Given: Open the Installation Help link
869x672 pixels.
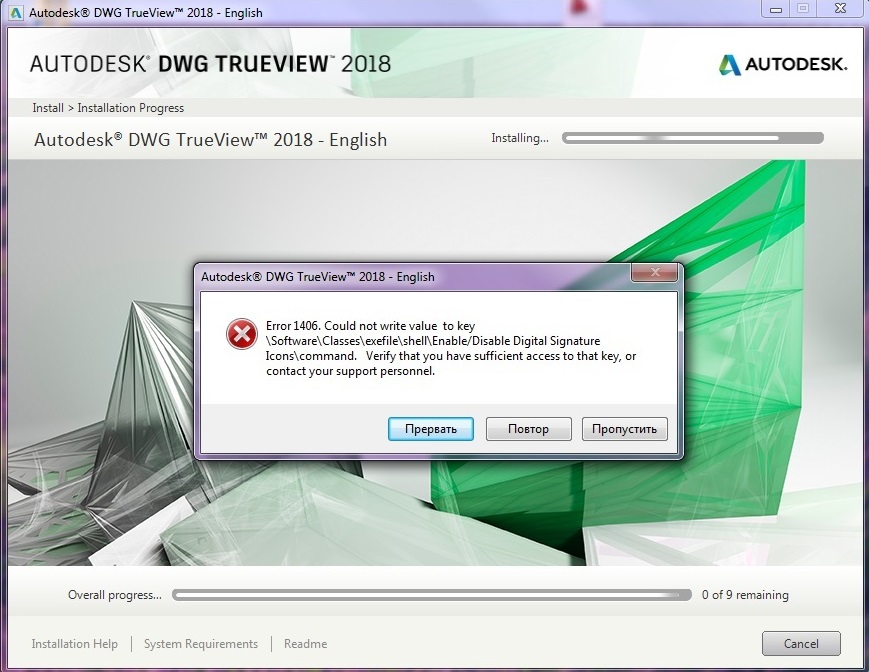Looking at the screenshot, I should click(x=74, y=644).
